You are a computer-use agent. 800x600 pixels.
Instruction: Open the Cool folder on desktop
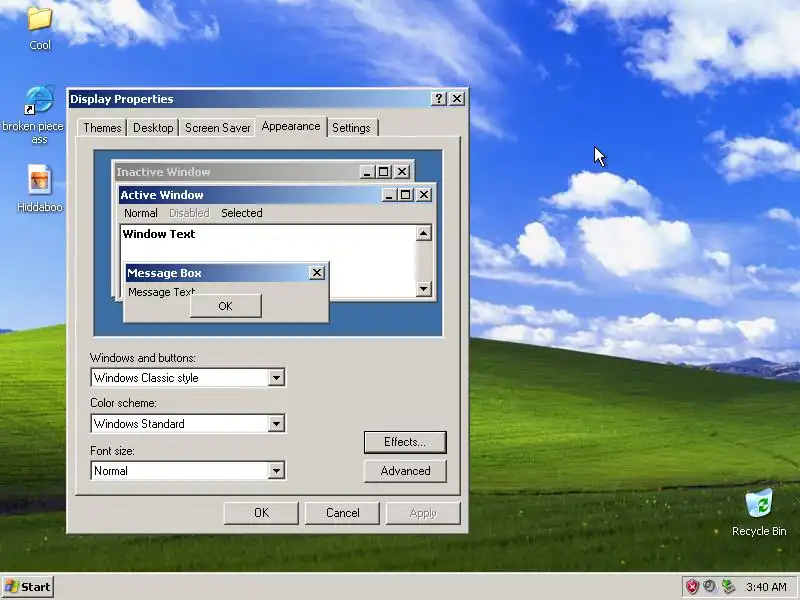[40, 19]
